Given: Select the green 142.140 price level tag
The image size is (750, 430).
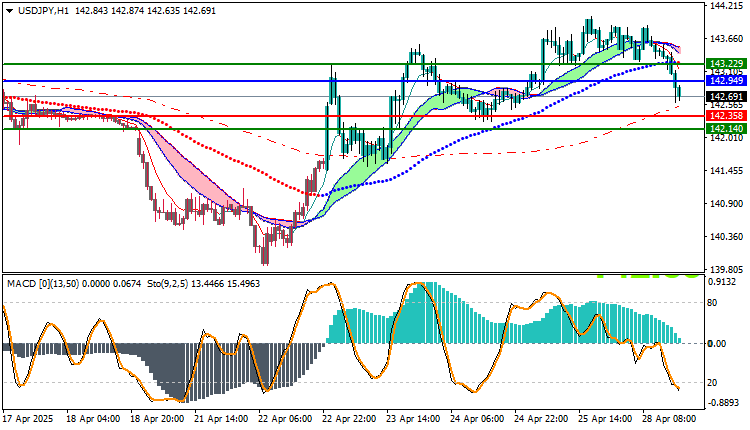Looking at the screenshot, I should coord(726,129).
